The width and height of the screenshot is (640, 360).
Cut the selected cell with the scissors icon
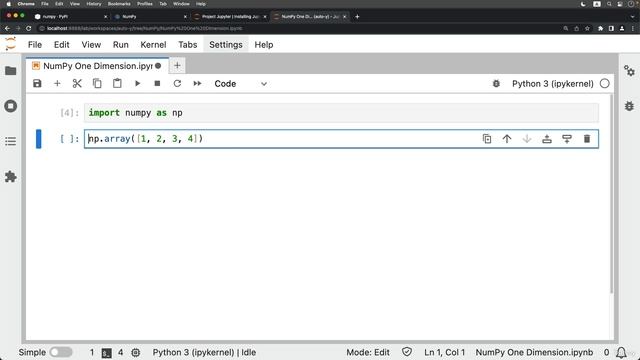click(x=77, y=84)
